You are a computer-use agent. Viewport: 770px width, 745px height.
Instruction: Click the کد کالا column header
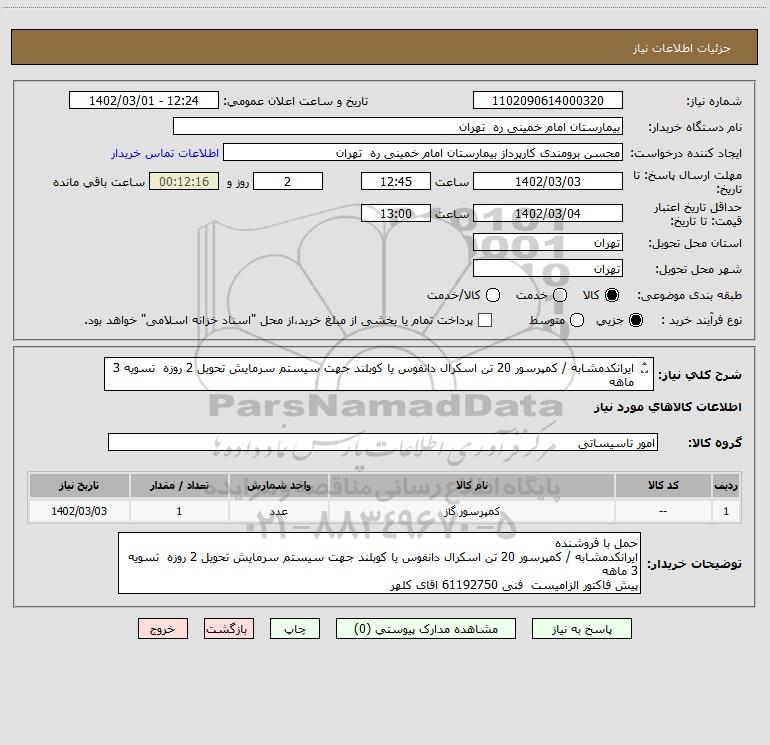click(663, 485)
